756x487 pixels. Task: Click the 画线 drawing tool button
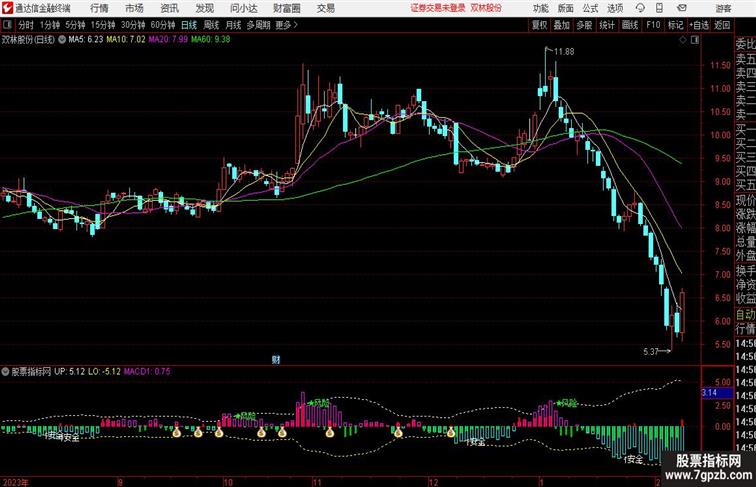(630, 25)
